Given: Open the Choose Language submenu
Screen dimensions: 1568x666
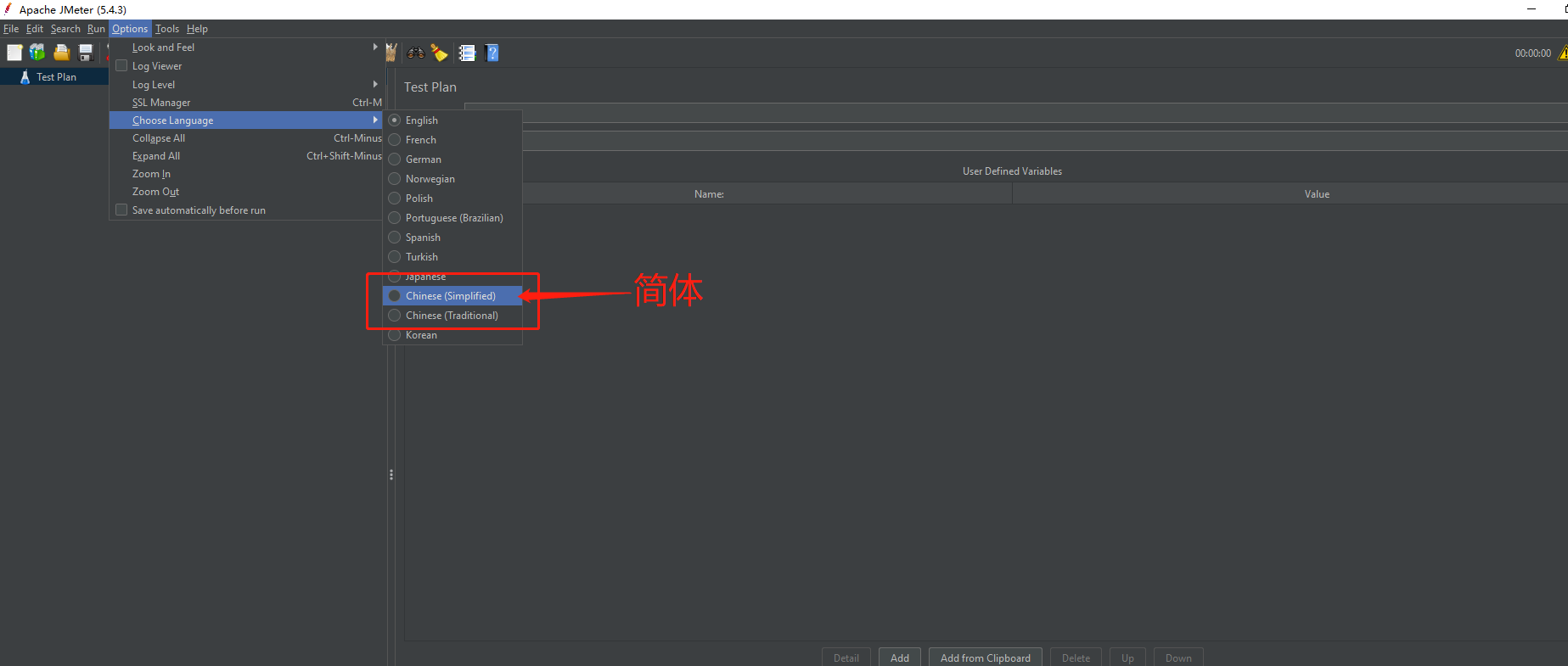Looking at the screenshot, I should point(245,120).
